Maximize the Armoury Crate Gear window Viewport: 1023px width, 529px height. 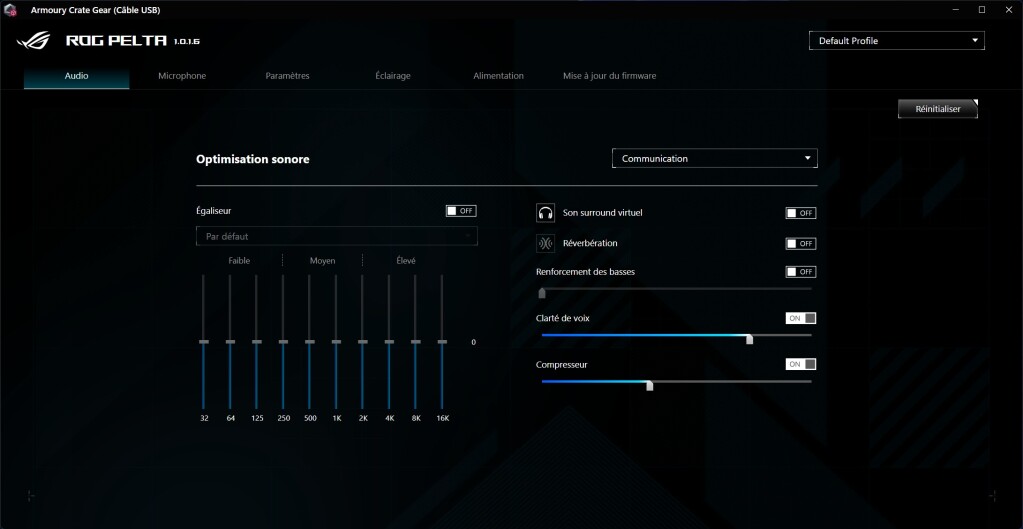point(982,10)
